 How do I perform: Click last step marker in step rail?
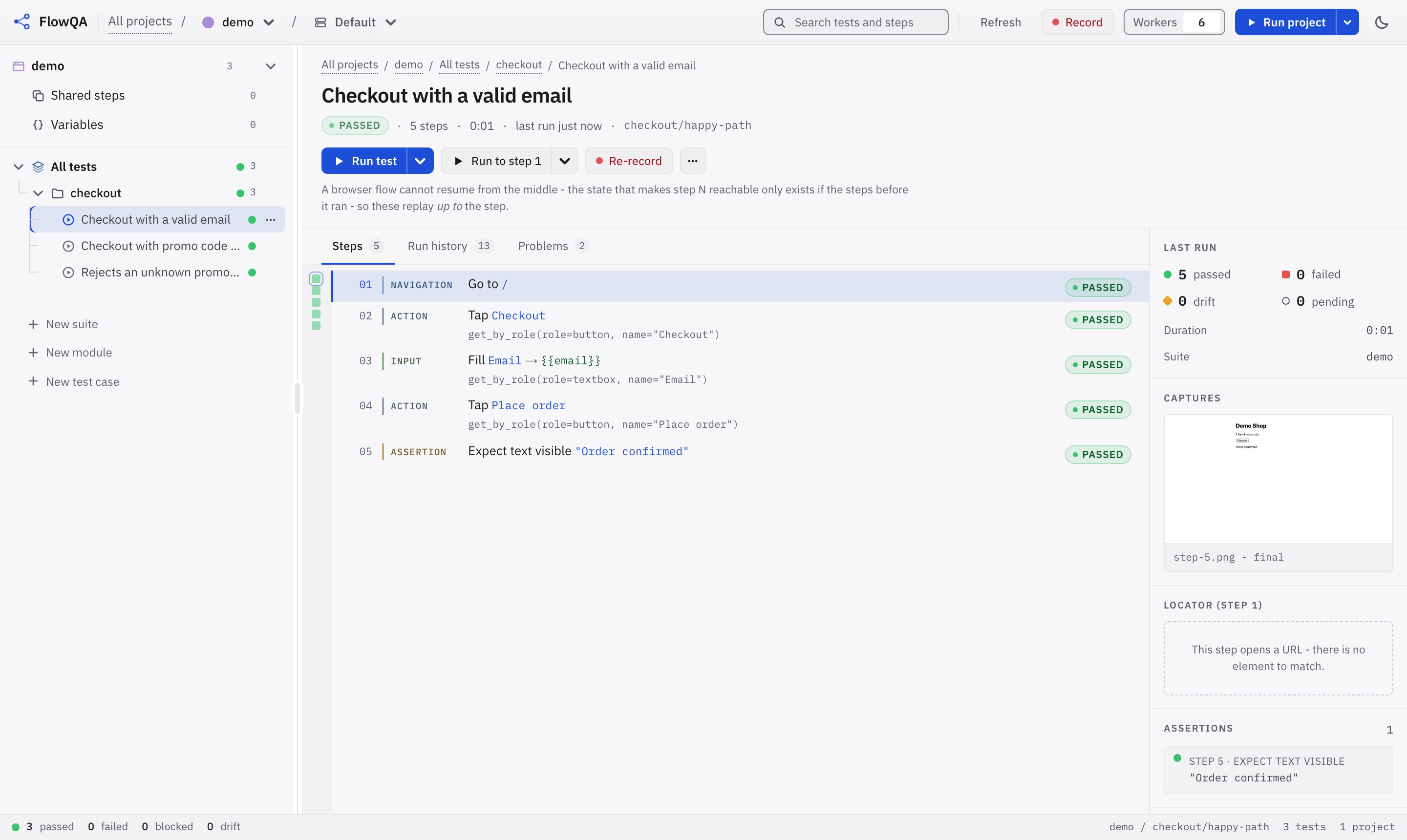click(x=316, y=325)
